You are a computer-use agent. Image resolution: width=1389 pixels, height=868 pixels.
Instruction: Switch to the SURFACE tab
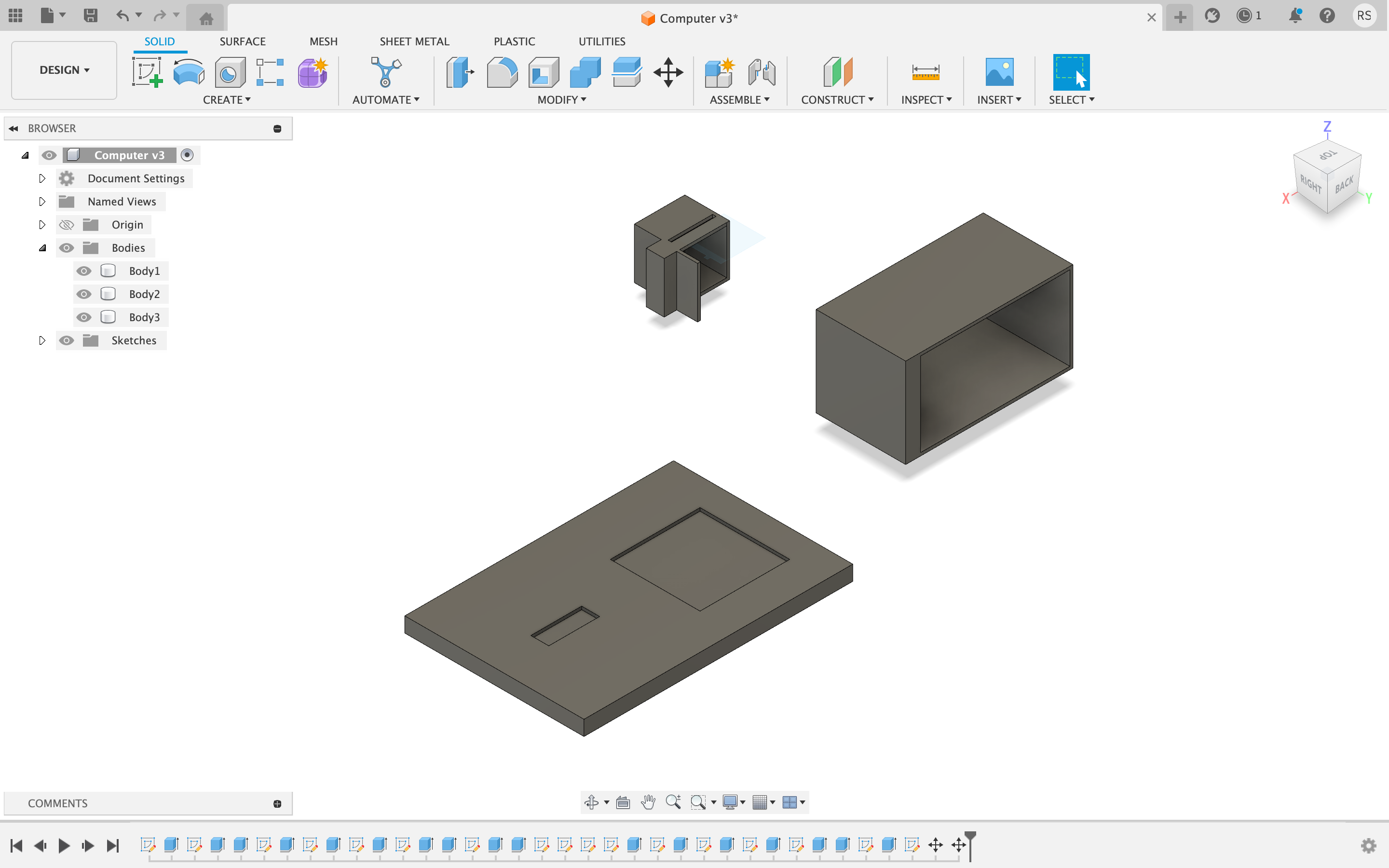[242, 40]
